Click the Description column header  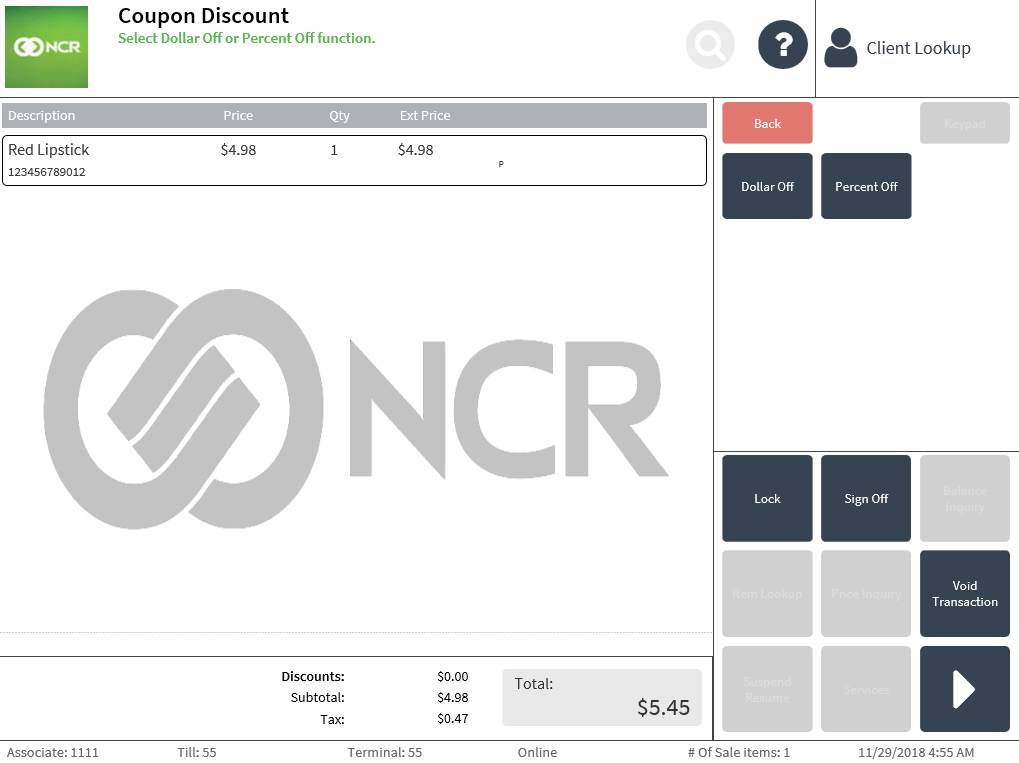point(42,116)
